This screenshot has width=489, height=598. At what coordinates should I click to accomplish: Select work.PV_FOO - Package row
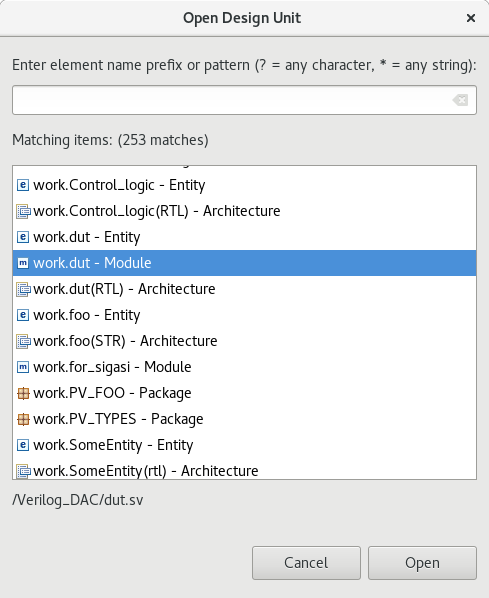click(x=244, y=393)
